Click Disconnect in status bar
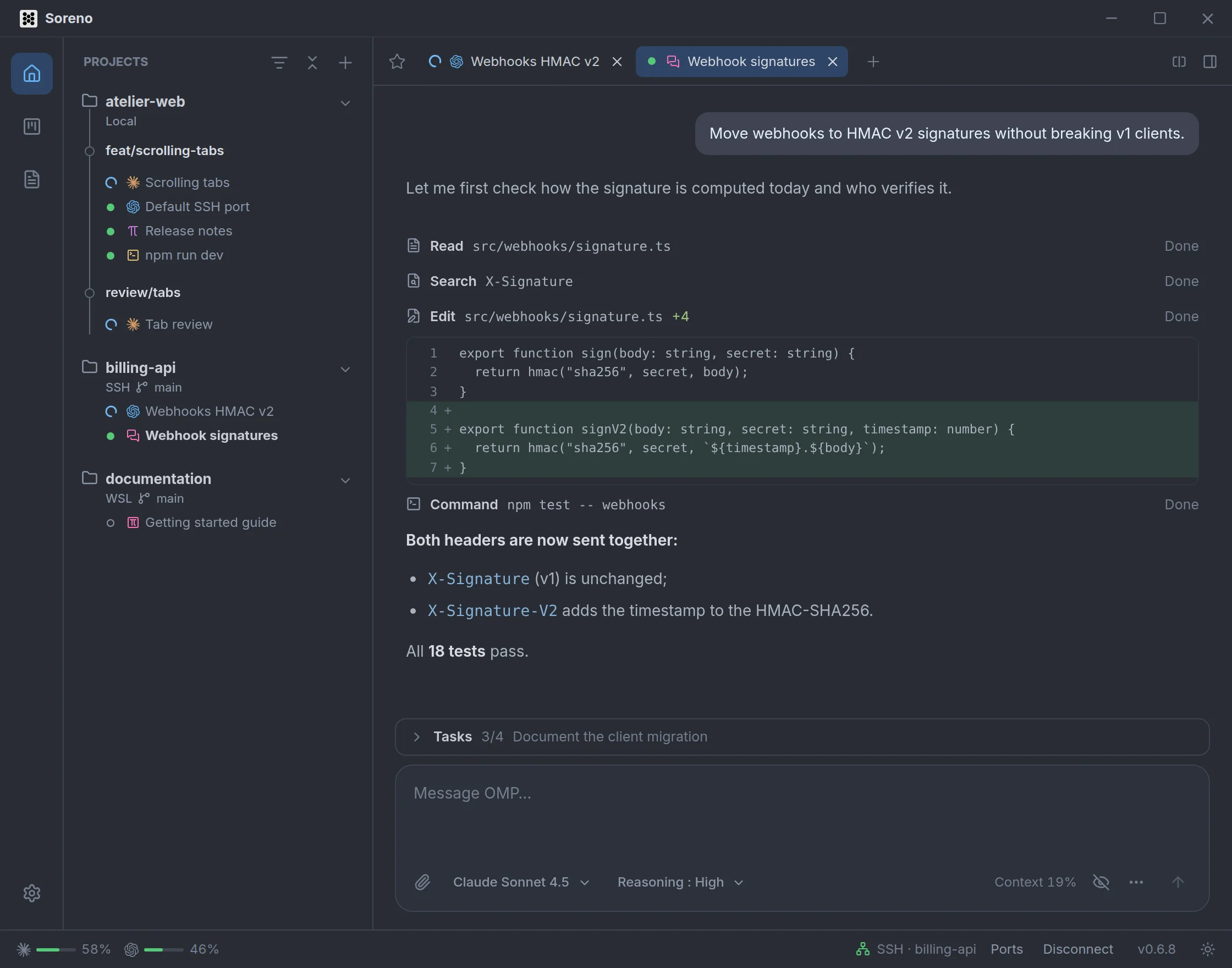The image size is (1232, 968). point(1078,949)
